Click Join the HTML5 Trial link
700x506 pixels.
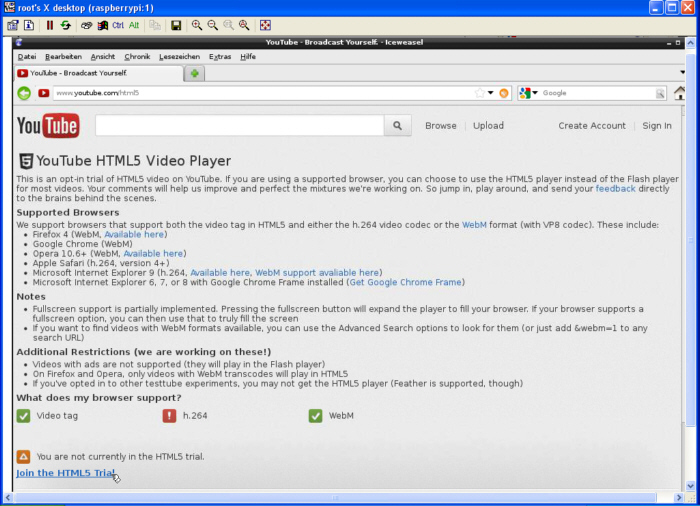[x=66, y=473]
